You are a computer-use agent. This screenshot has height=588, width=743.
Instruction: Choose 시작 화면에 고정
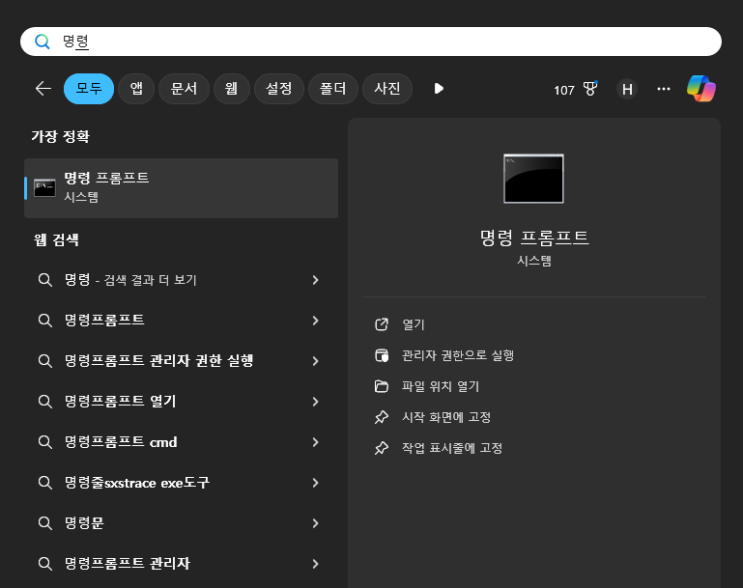[x=446, y=417]
